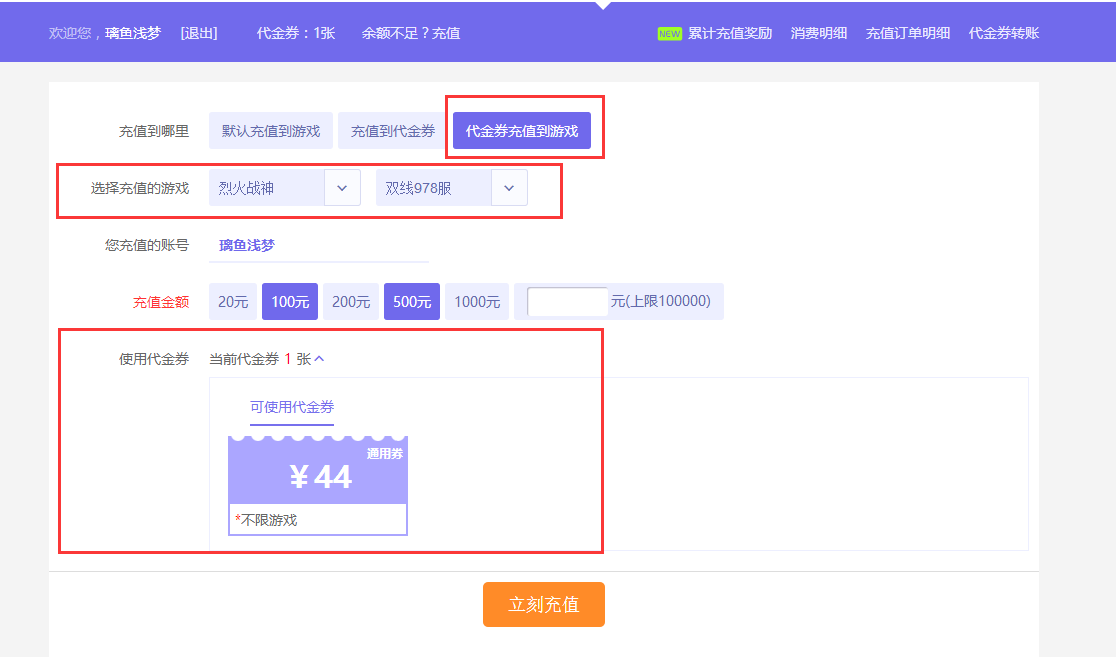Viewport: 1116px width, 657px height.
Task: Select 充值到代金券 recharge option
Action: 393,131
